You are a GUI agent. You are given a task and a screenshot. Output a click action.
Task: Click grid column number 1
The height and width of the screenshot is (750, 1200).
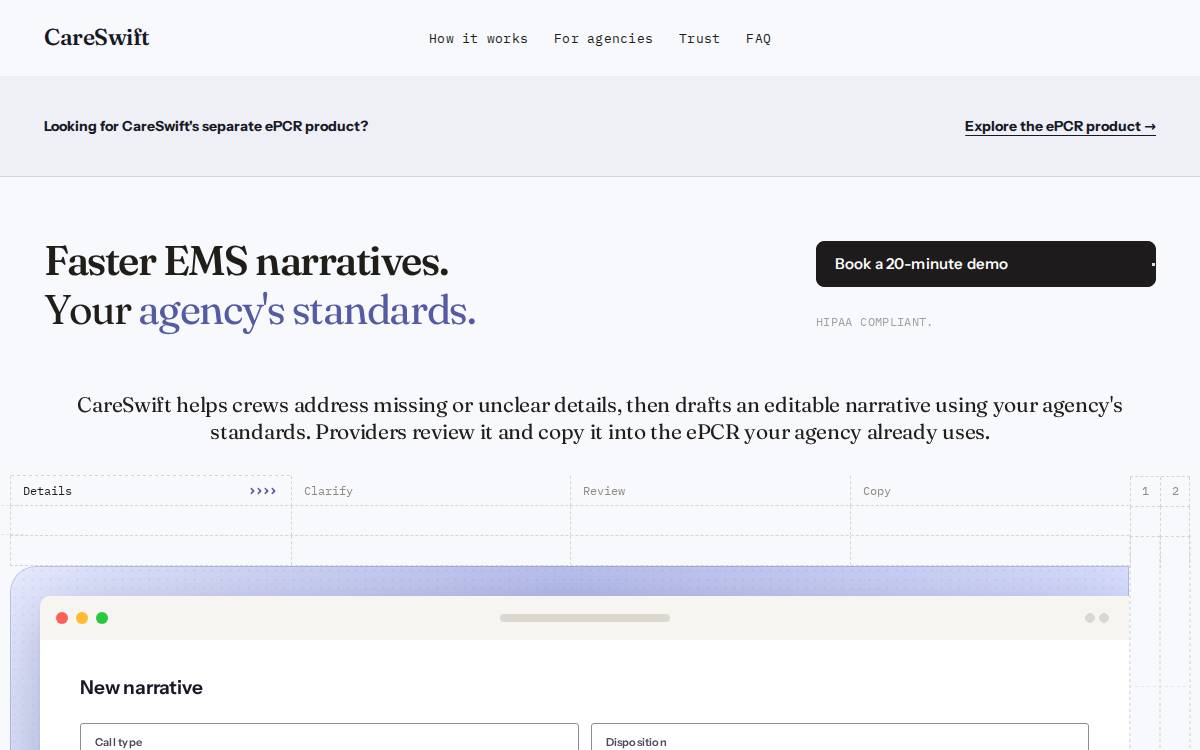pos(1145,491)
